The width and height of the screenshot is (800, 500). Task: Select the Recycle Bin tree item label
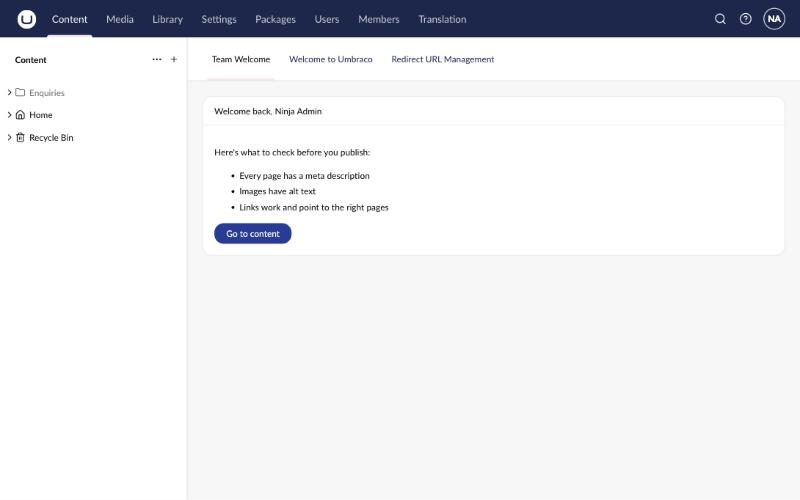[51, 138]
